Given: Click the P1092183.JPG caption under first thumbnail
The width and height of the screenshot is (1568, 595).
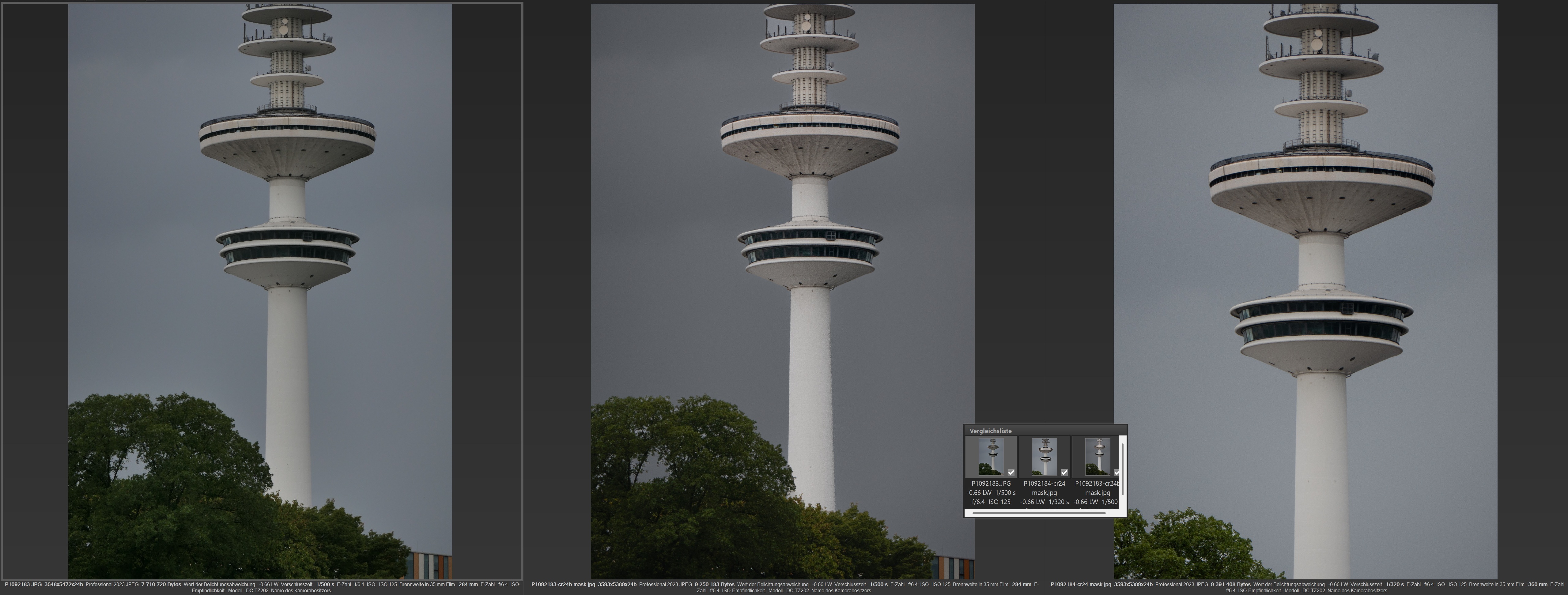Looking at the screenshot, I should 991,484.
